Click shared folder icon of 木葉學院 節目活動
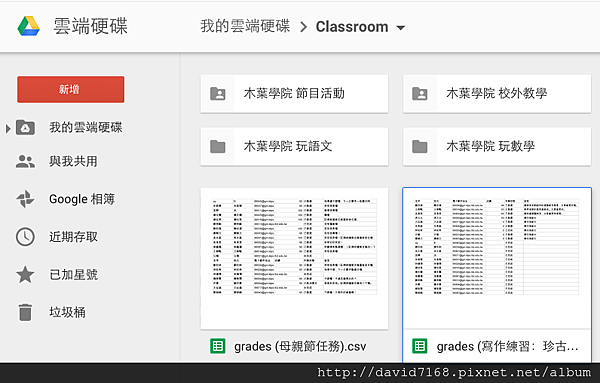The width and height of the screenshot is (600, 383). click(x=218, y=94)
